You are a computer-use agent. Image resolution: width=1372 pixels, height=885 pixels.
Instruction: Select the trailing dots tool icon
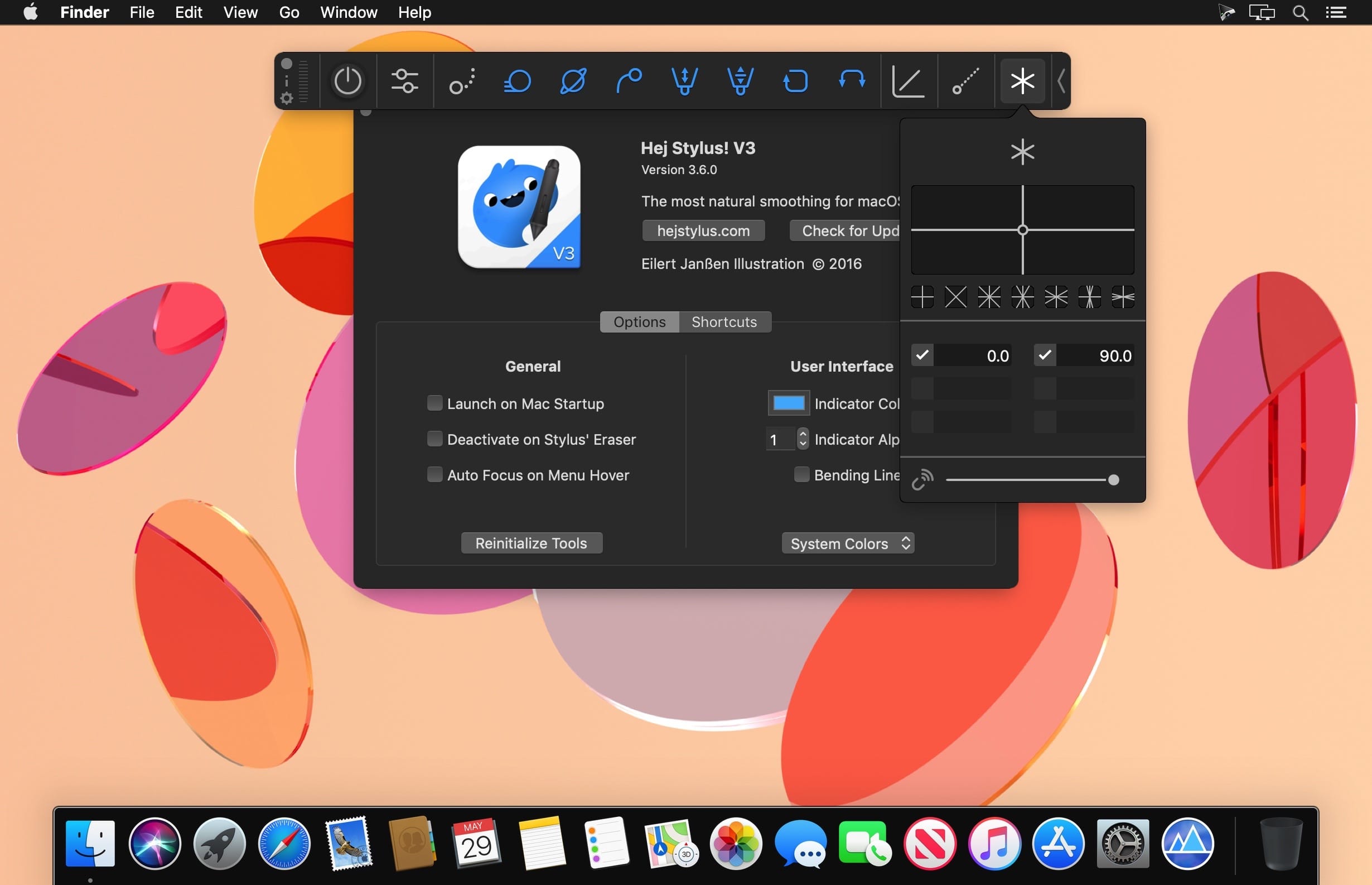click(462, 81)
